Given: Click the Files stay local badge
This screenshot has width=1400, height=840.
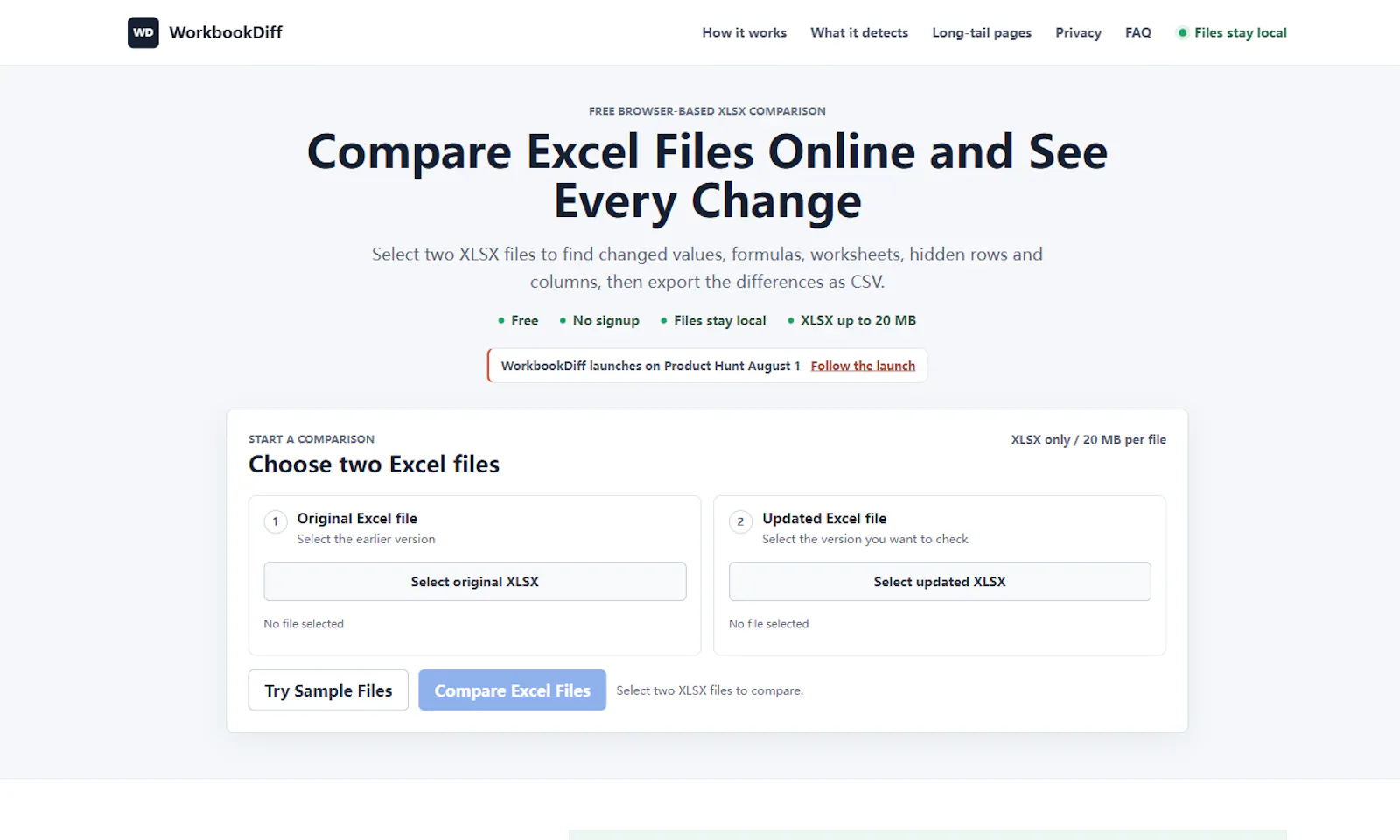Looking at the screenshot, I should pos(1232,32).
